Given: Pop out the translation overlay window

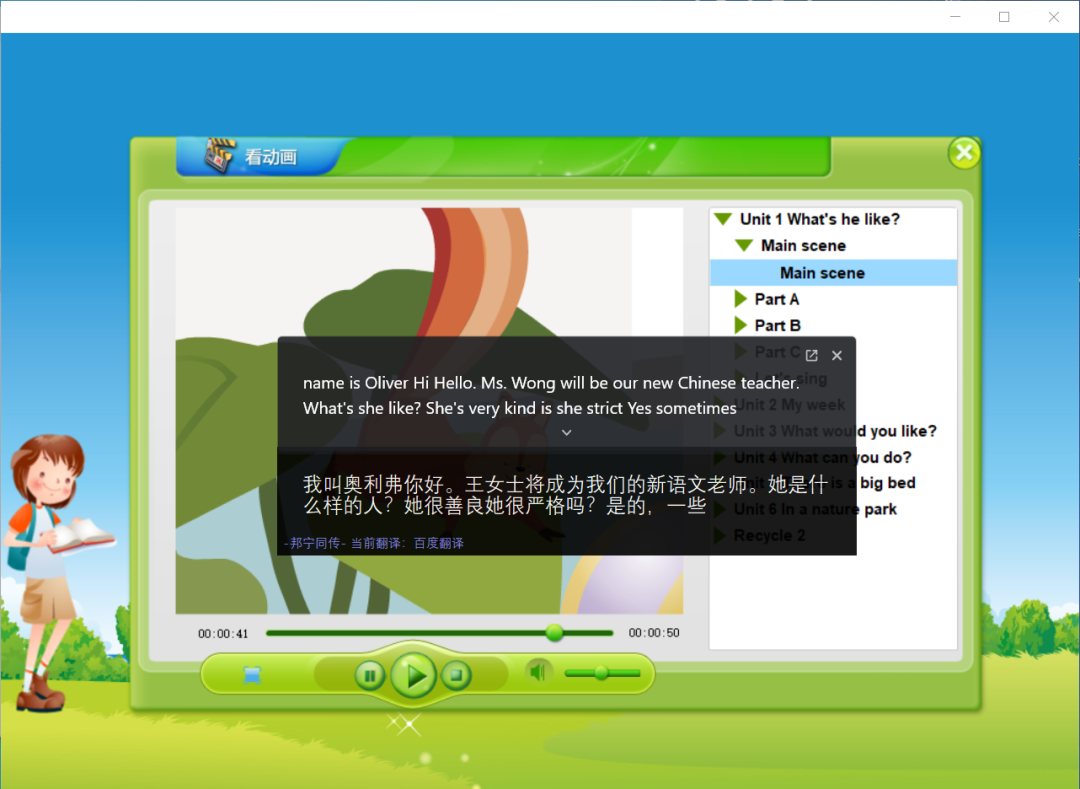Looking at the screenshot, I should point(811,355).
